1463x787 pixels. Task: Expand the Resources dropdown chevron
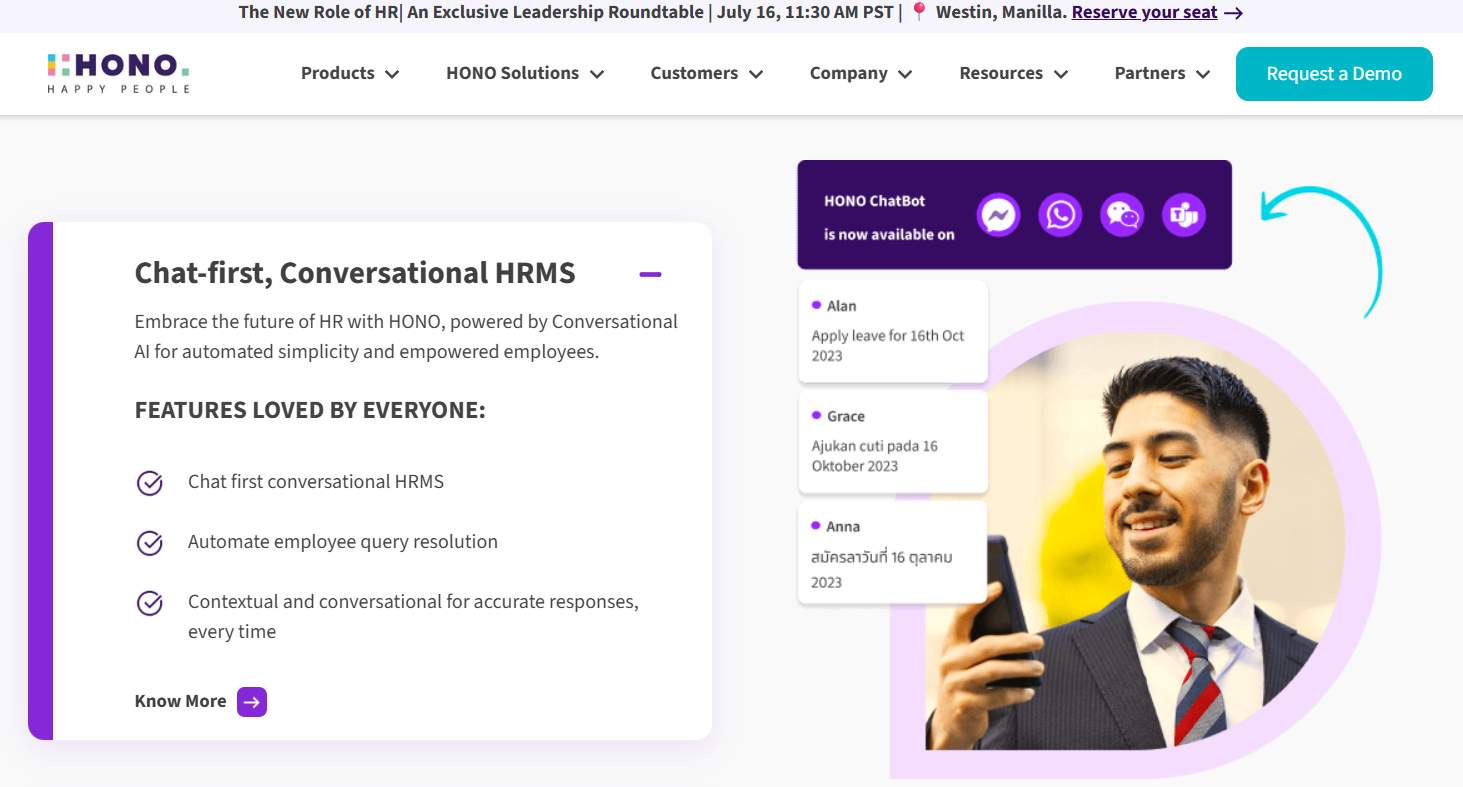1061,74
